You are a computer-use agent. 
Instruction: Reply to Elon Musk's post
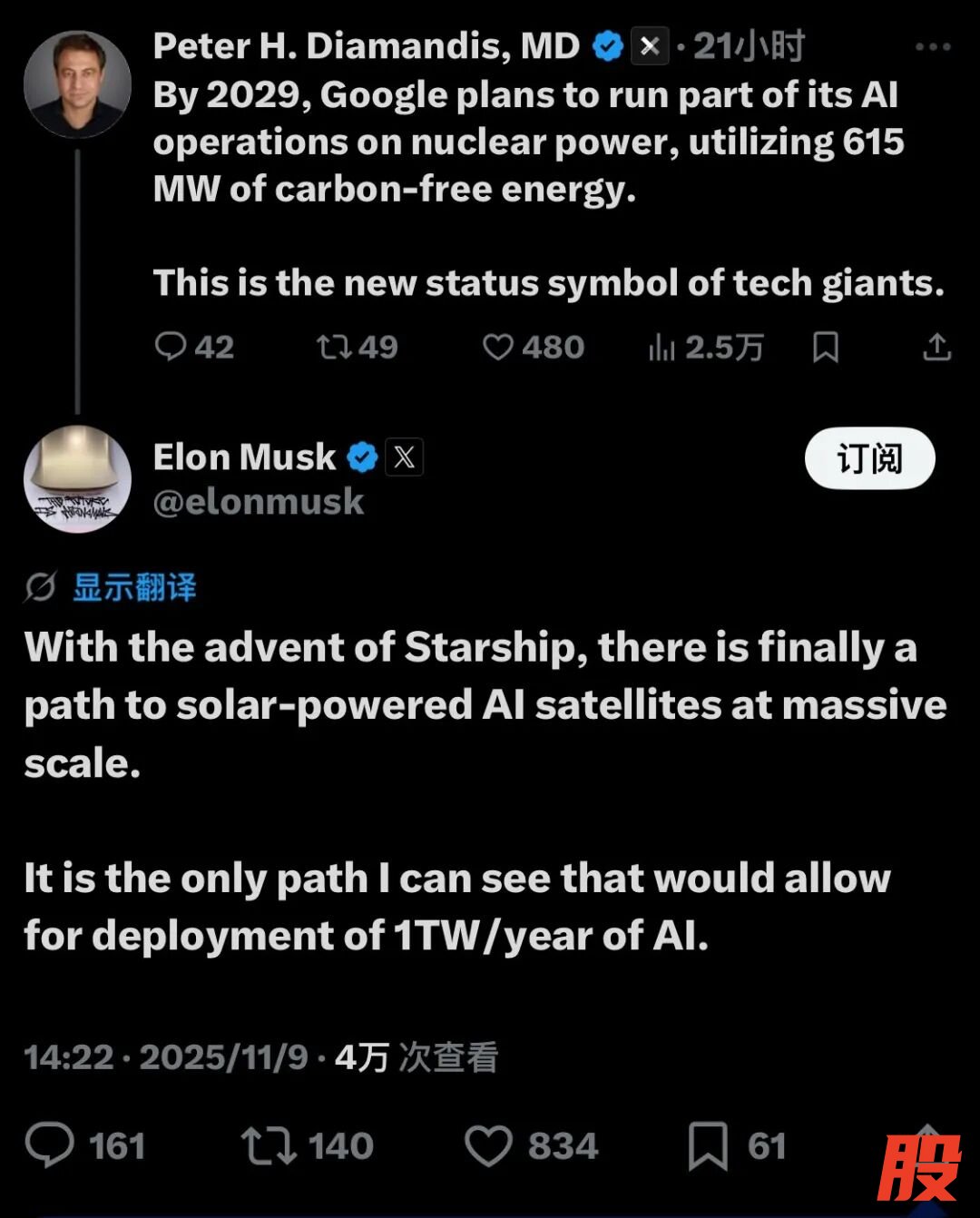50,1145
